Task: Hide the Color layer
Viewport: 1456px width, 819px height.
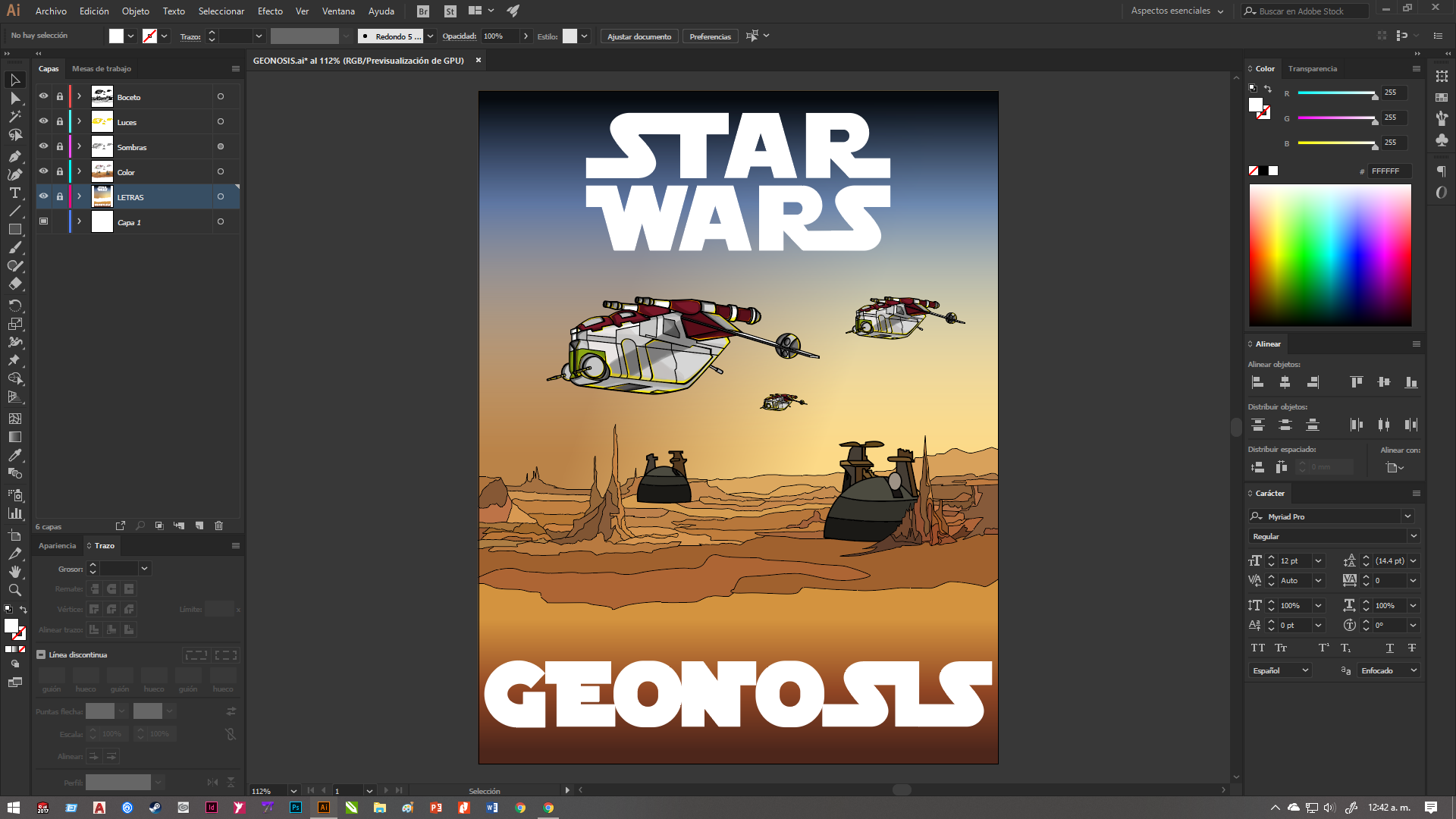Action: [x=43, y=171]
